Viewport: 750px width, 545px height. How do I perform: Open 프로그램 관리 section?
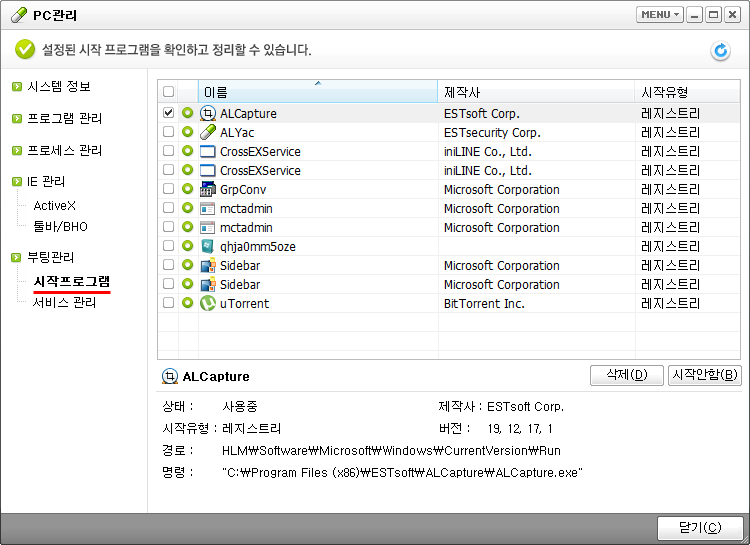pos(65,118)
